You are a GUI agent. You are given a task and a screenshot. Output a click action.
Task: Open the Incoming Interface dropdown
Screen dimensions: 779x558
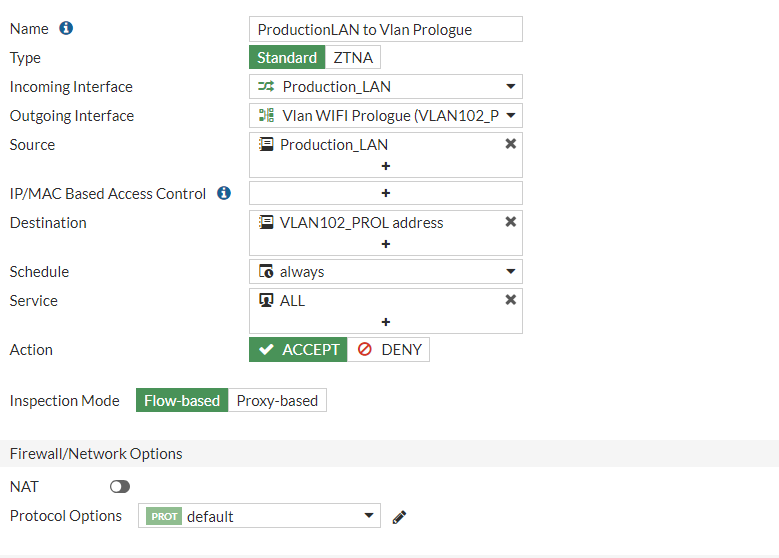click(386, 87)
